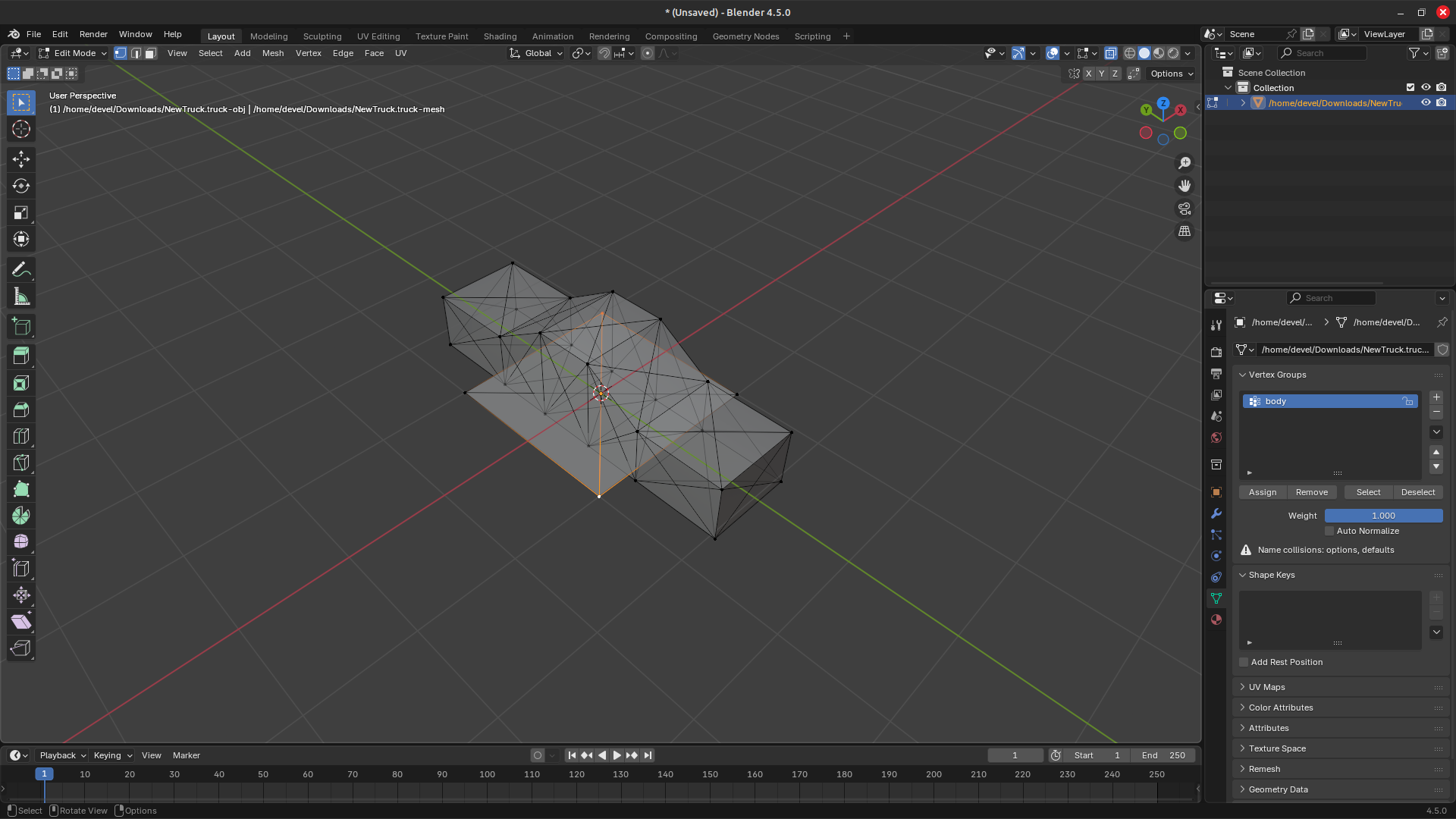Image resolution: width=1456 pixels, height=819 pixels.
Task: Open Global transform orientation dropdown
Action: (537, 53)
